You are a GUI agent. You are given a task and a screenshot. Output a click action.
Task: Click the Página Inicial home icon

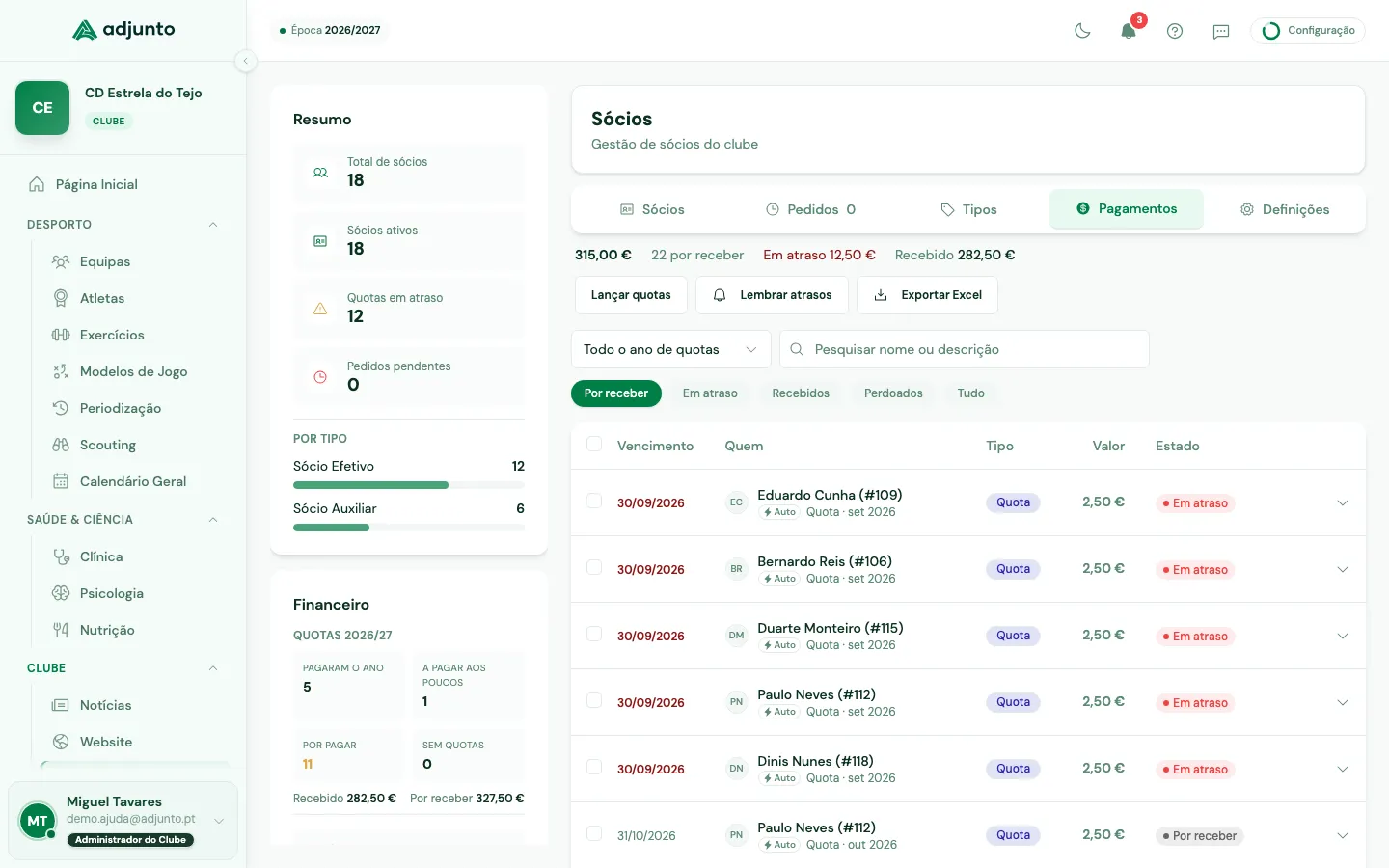[37, 184]
